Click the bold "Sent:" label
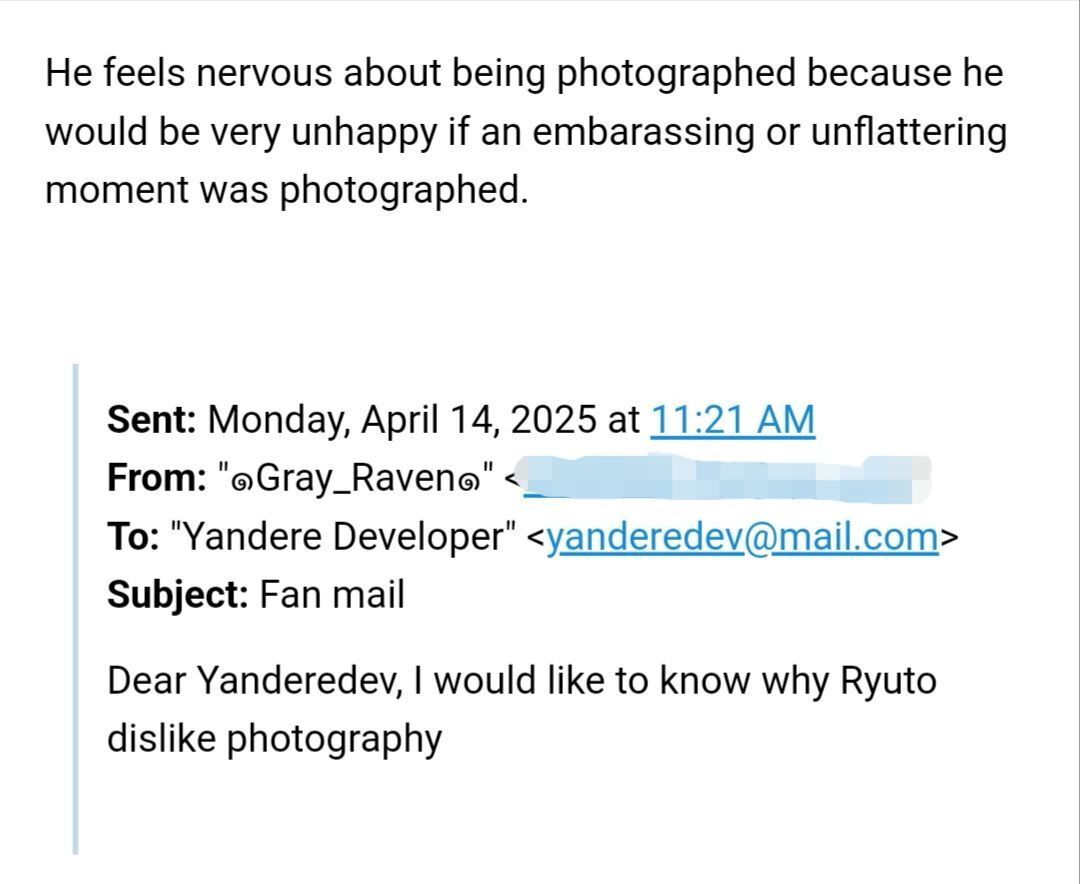This screenshot has width=1080, height=884. [x=152, y=420]
